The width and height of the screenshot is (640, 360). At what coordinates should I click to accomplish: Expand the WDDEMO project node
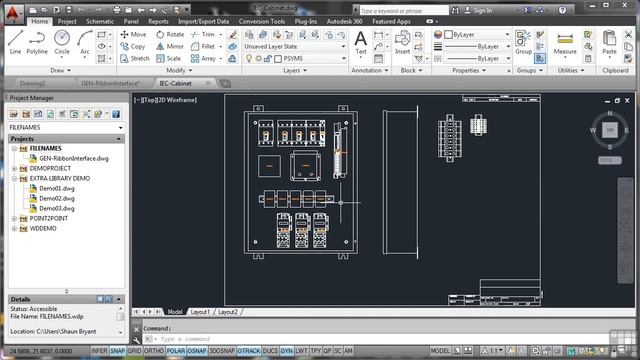pyautogui.click(x=14, y=229)
